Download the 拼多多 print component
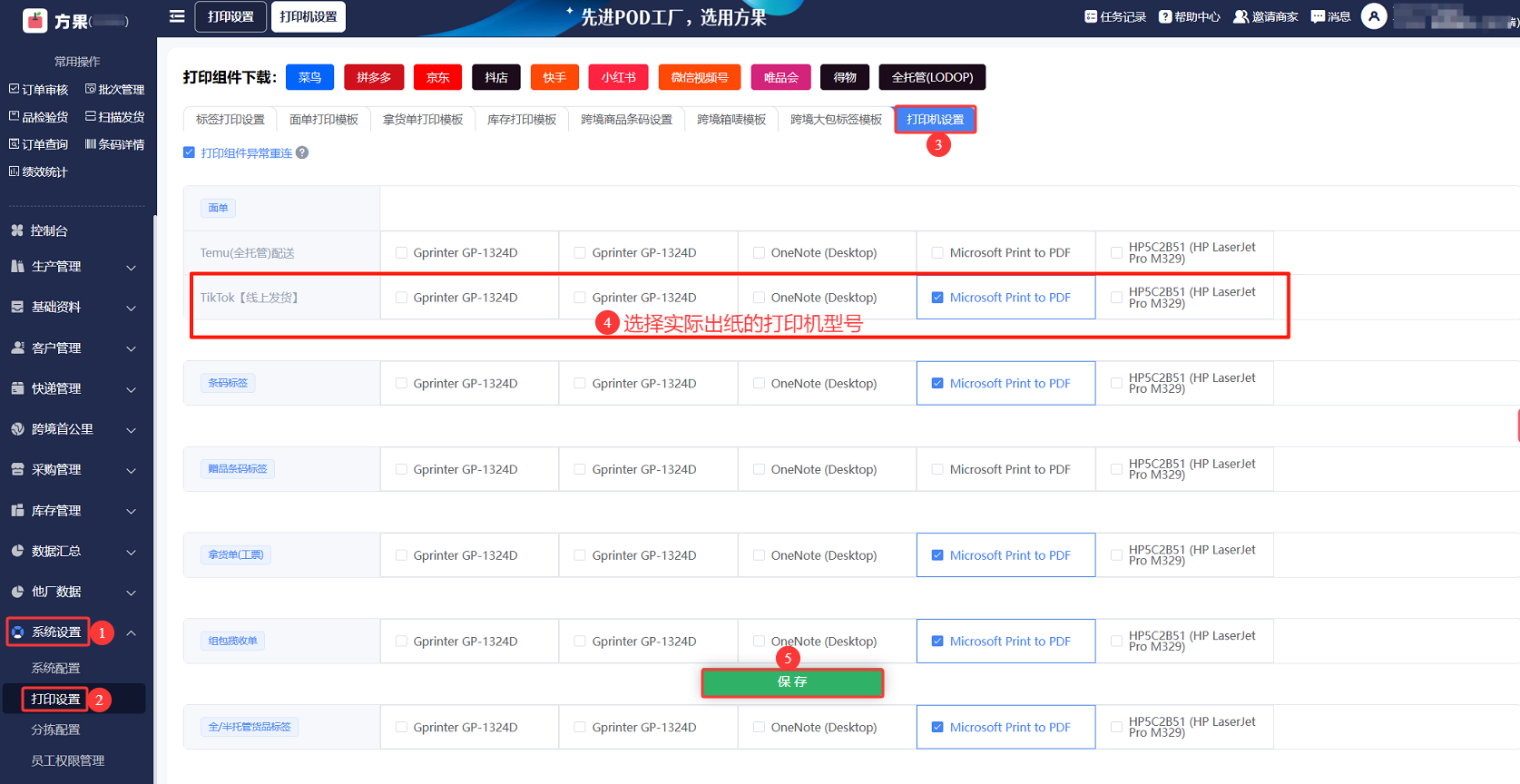The width and height of the screenshot is (1520, 784). tap(374, 77)
